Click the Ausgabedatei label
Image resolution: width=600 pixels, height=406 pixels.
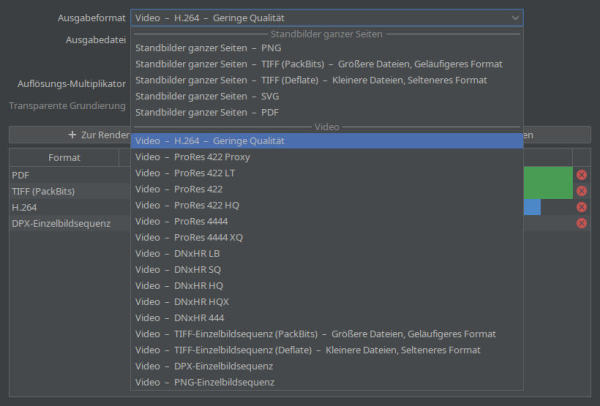pos(95,40)
